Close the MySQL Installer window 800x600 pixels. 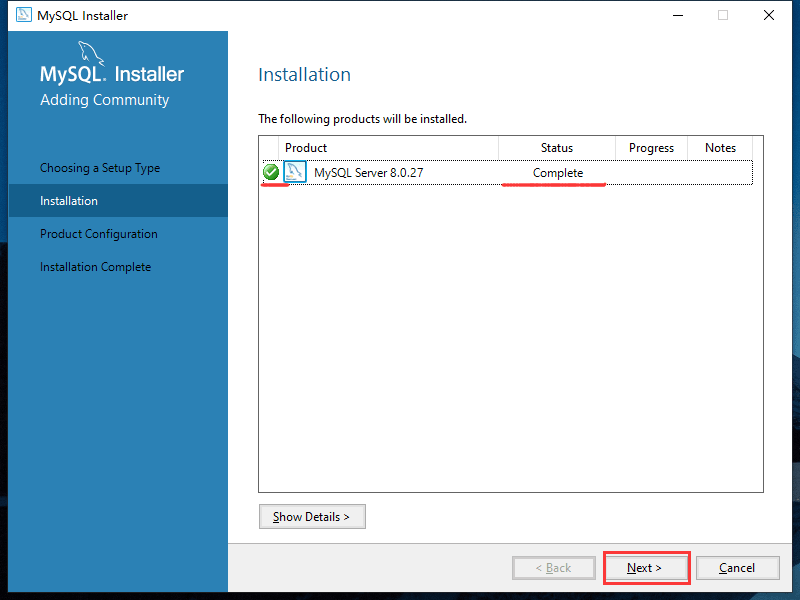[769, 15]
